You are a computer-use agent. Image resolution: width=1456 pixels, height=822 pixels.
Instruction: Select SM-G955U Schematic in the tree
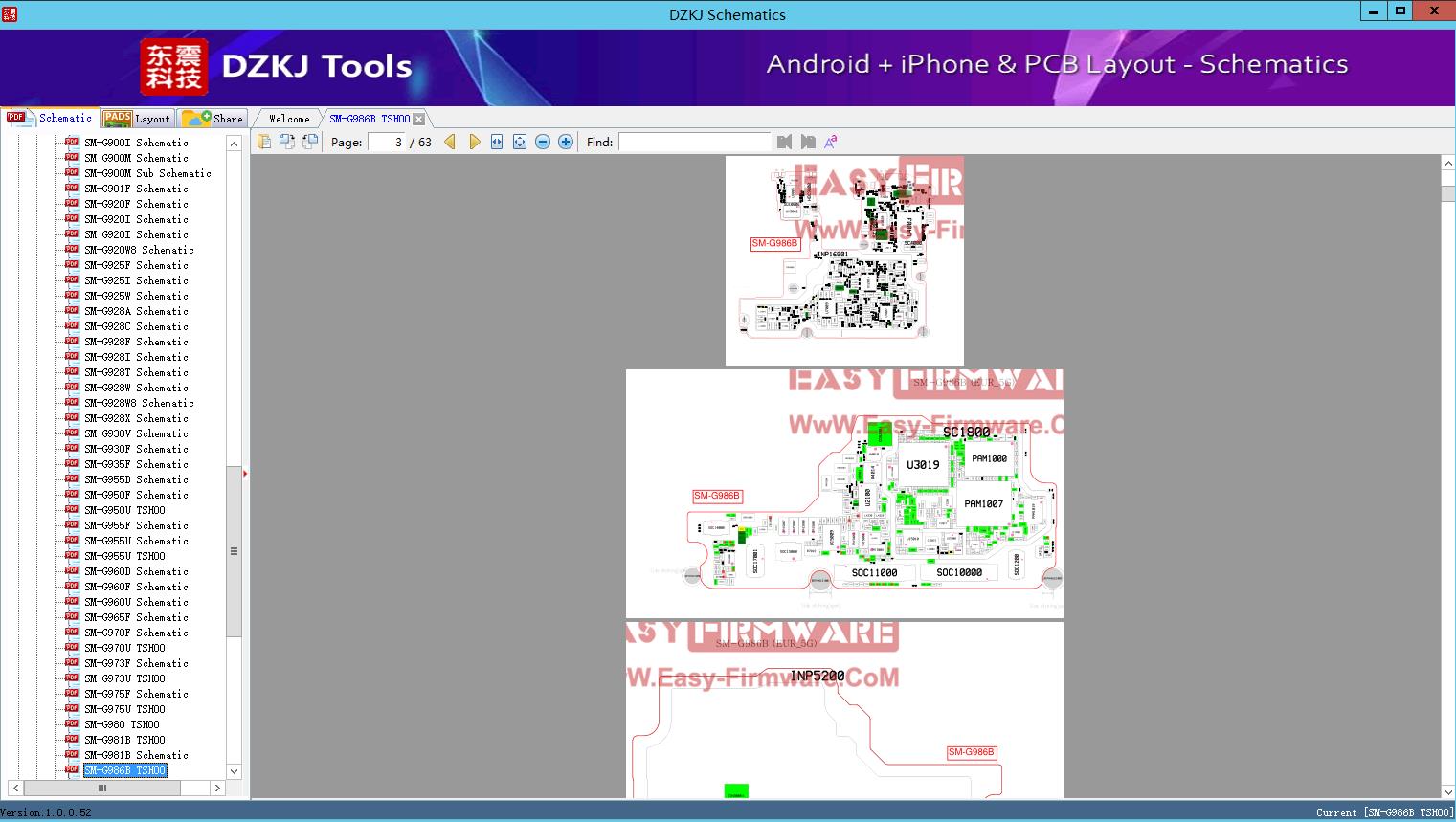tap(136, 541)
